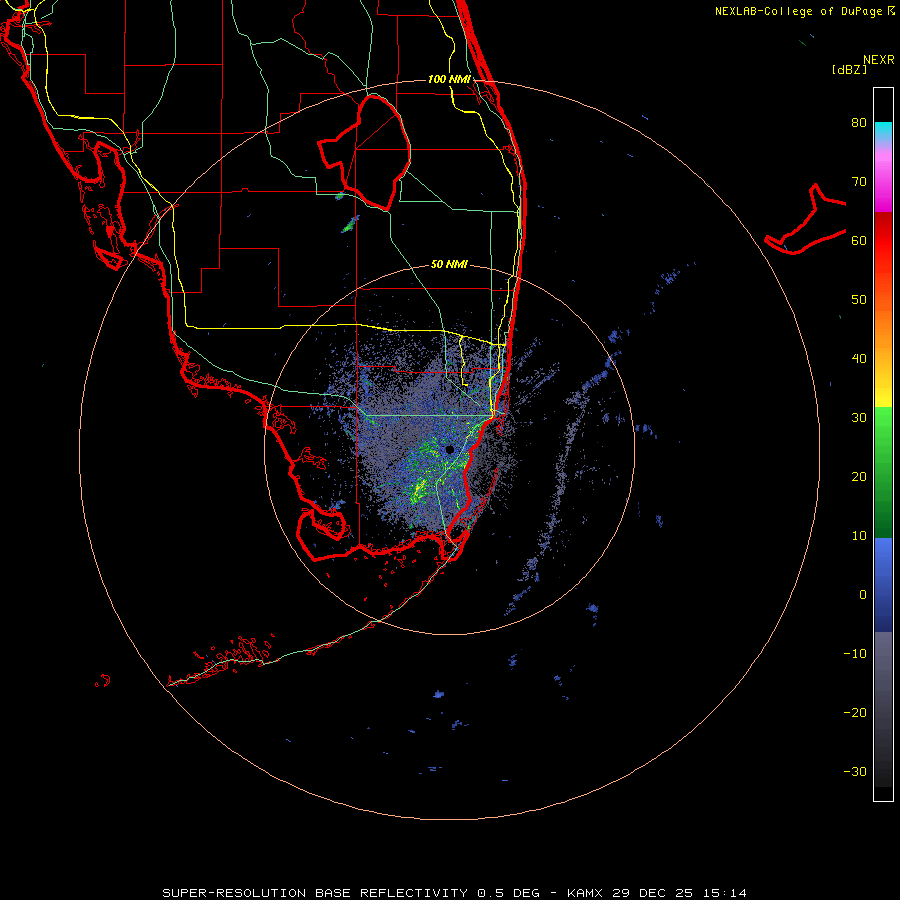Click the 80 dBZ scale label
This screenshot has width=900, height=900.
click(x=859, y=122)
